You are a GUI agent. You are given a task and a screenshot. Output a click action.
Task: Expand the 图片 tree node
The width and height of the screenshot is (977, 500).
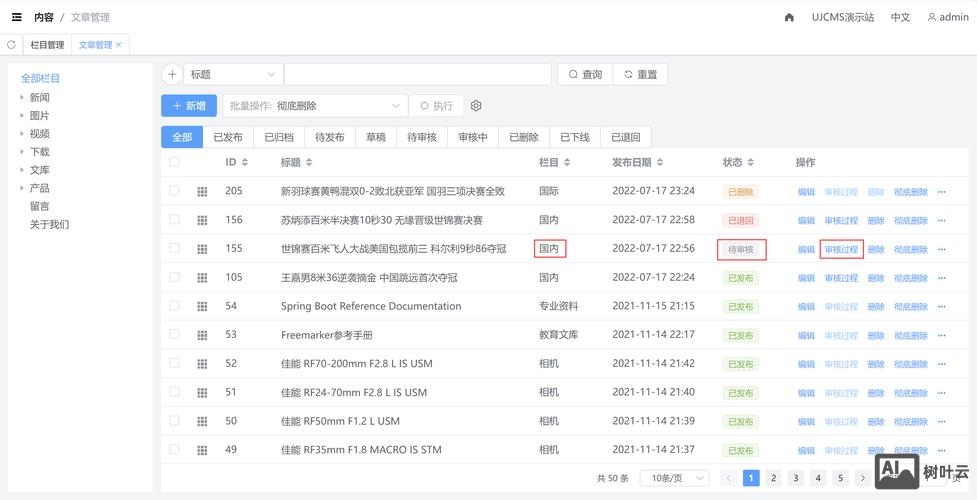pos(22,115)
